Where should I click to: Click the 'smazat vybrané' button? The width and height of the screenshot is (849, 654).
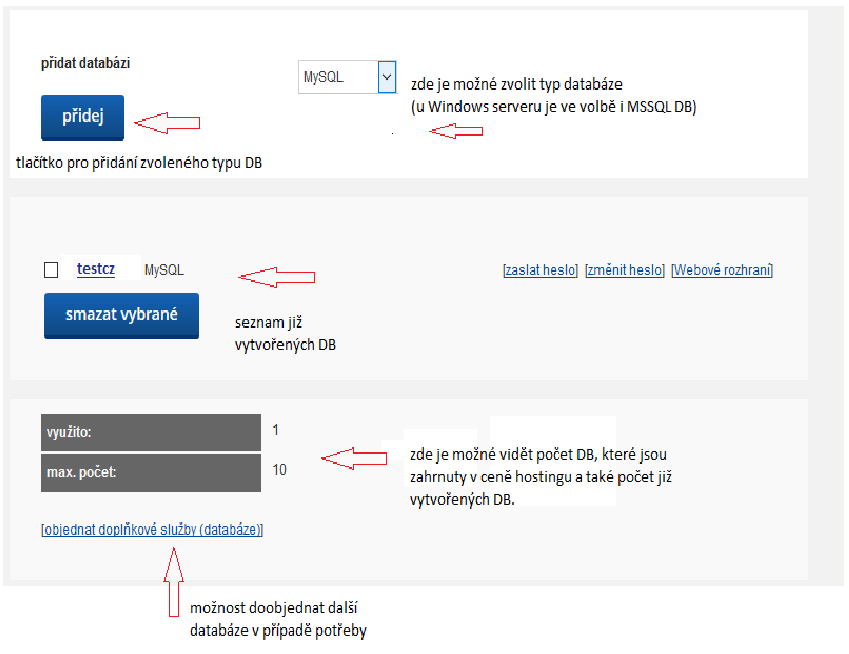[121, 316]
